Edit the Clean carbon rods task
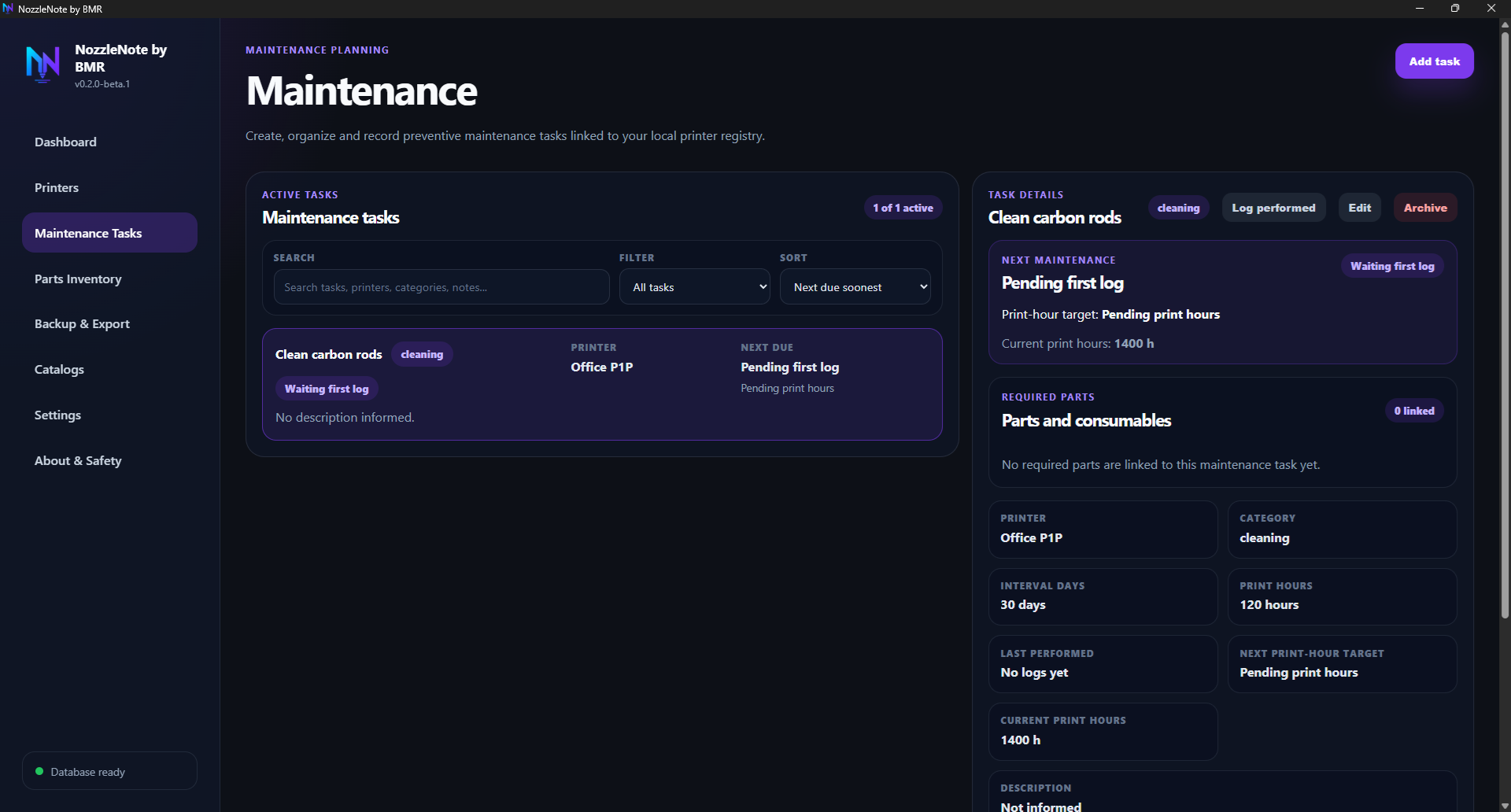Screen dimensions: 1511x812 1359,208
